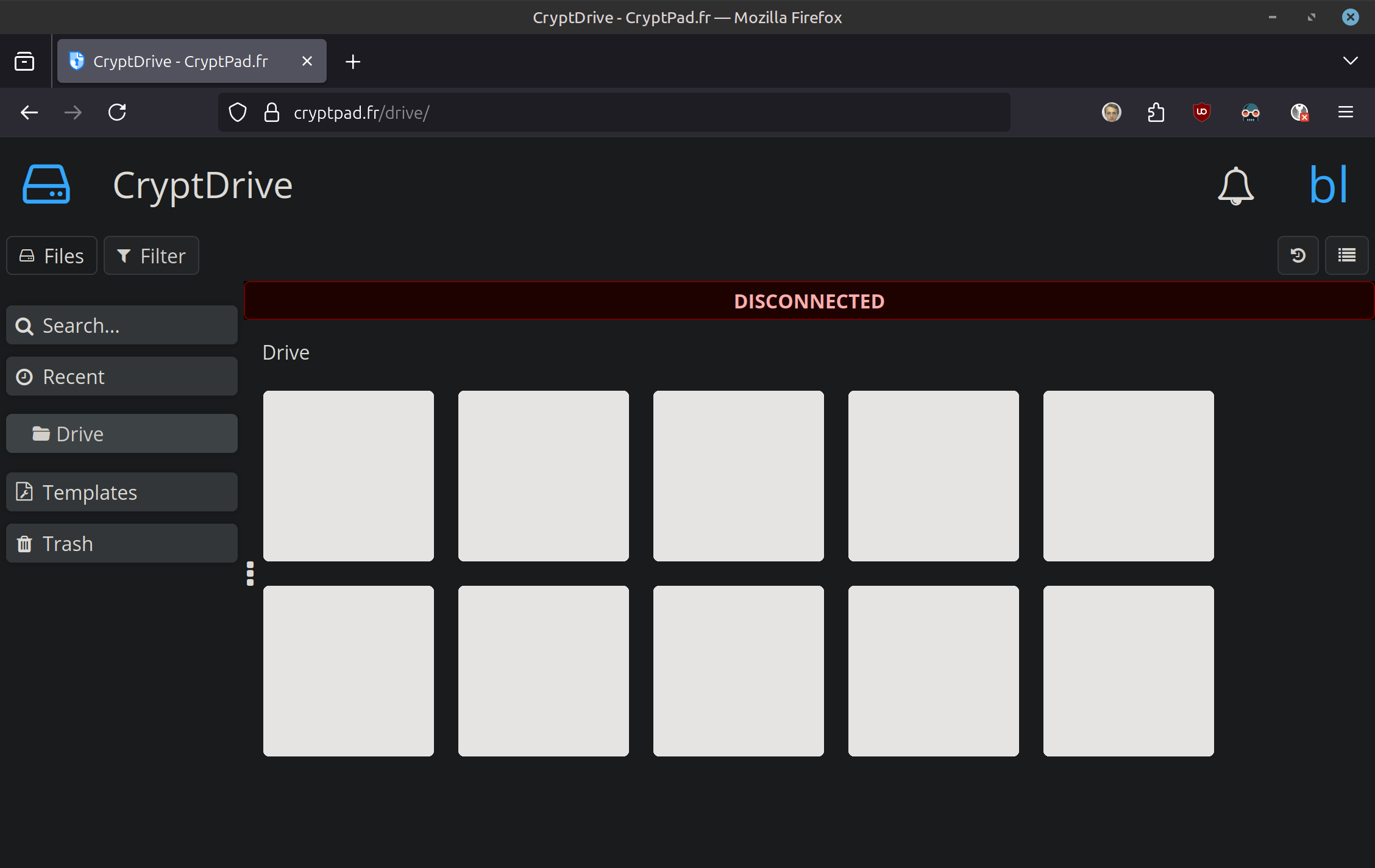Select the Recent category

[122, 377]
